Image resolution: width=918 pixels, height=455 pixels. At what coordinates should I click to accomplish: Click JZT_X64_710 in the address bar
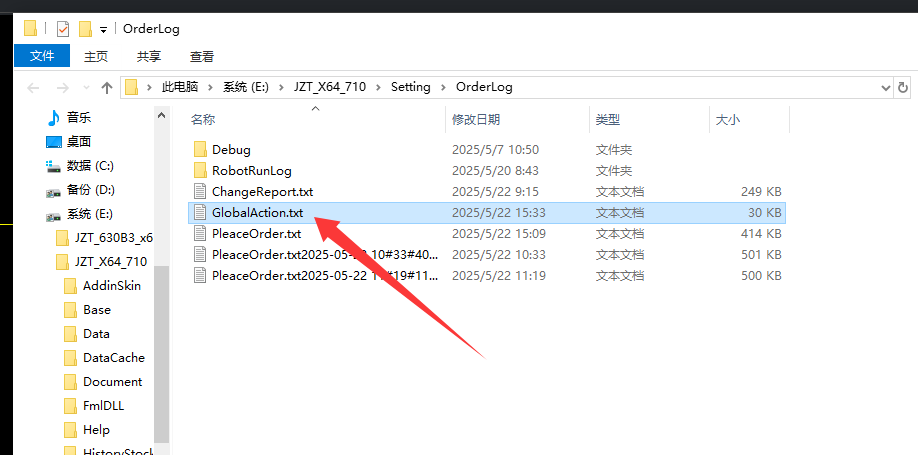click(x=330, y=87)
